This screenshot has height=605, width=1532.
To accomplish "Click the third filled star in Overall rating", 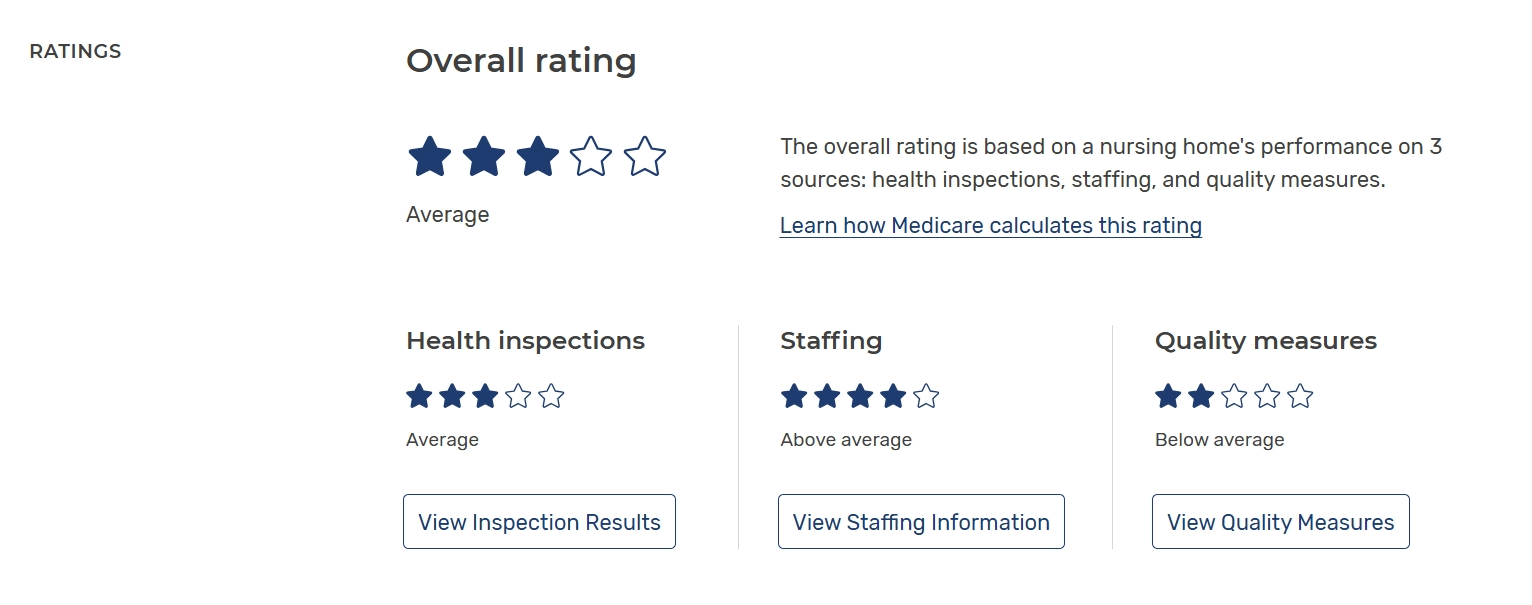I will coord(537,158).
